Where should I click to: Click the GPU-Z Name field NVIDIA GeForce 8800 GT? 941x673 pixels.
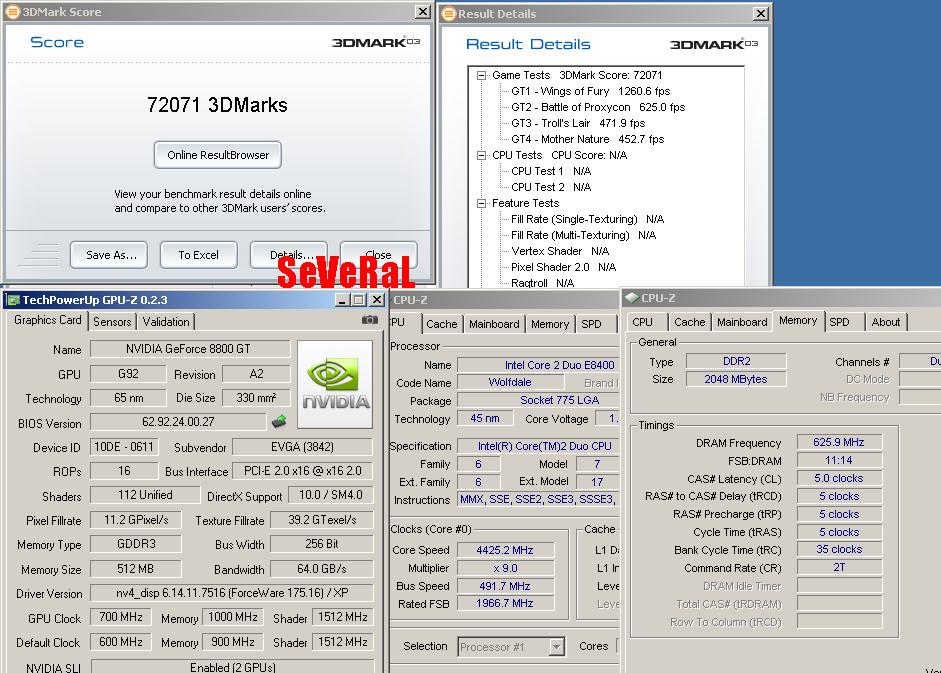[x=188, y=349]
